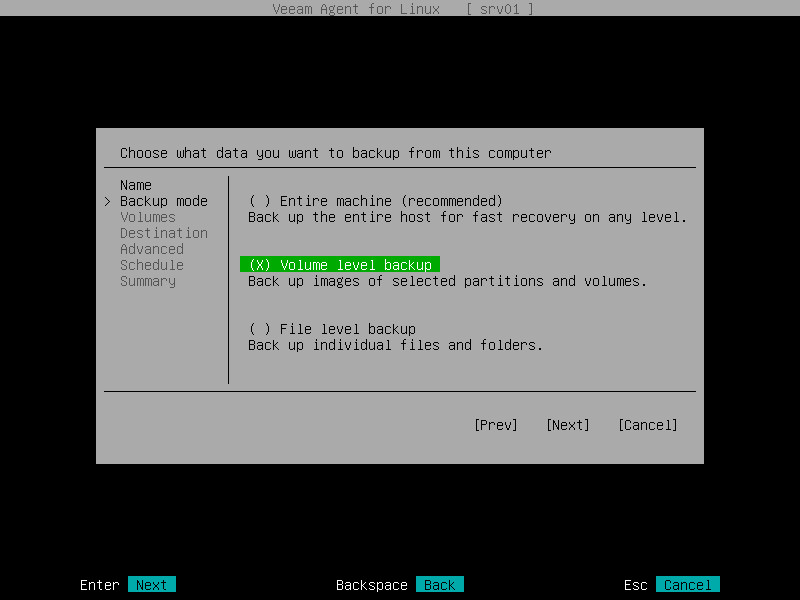Click the 'Back up images of selected partitions' text
This screenshot has width=800, height=600.
point(447,281)
